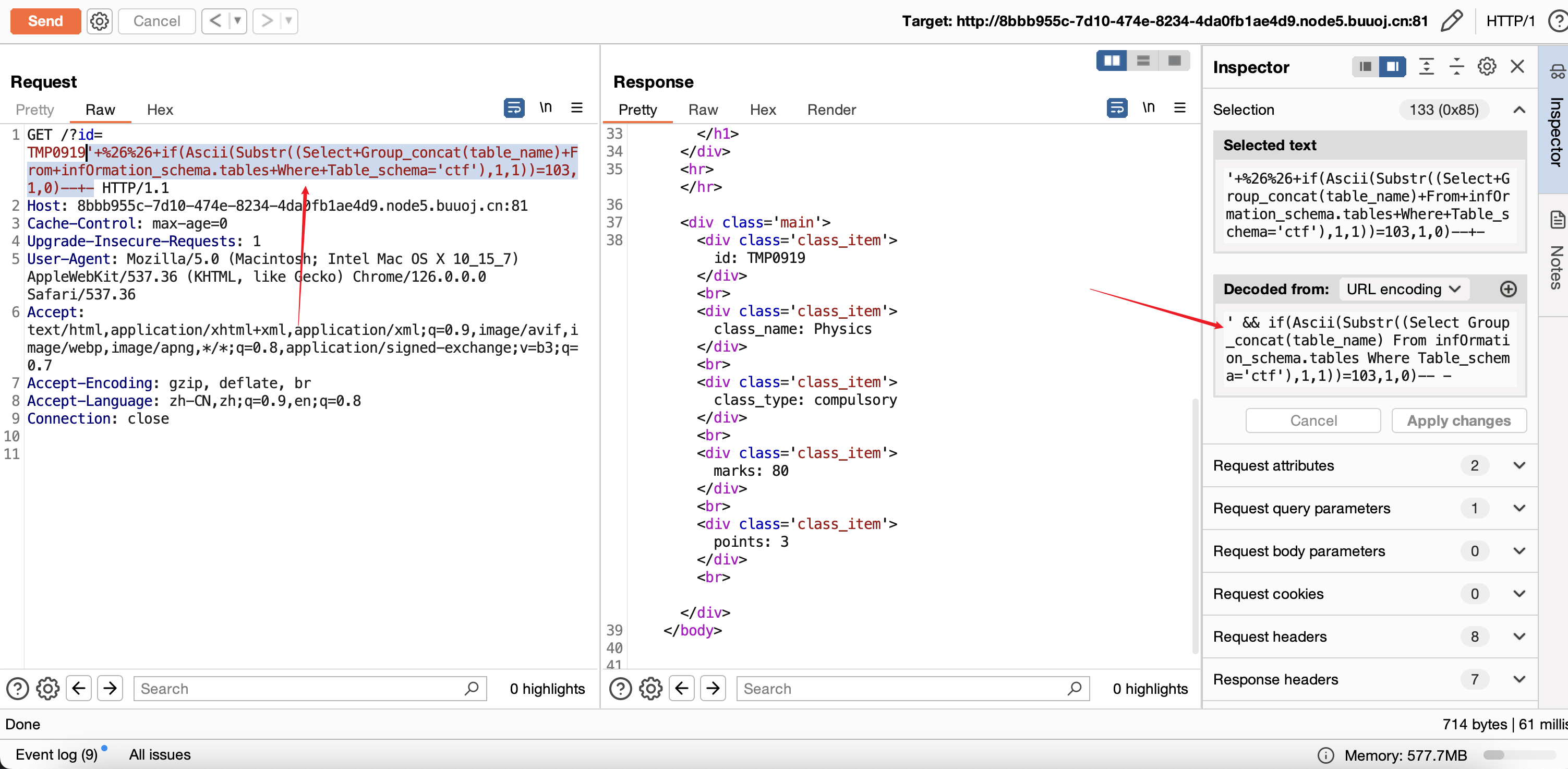1568x769 pixels.
Task: Dock Inspector panel to the left
Action: click(x=1365, y=66)
